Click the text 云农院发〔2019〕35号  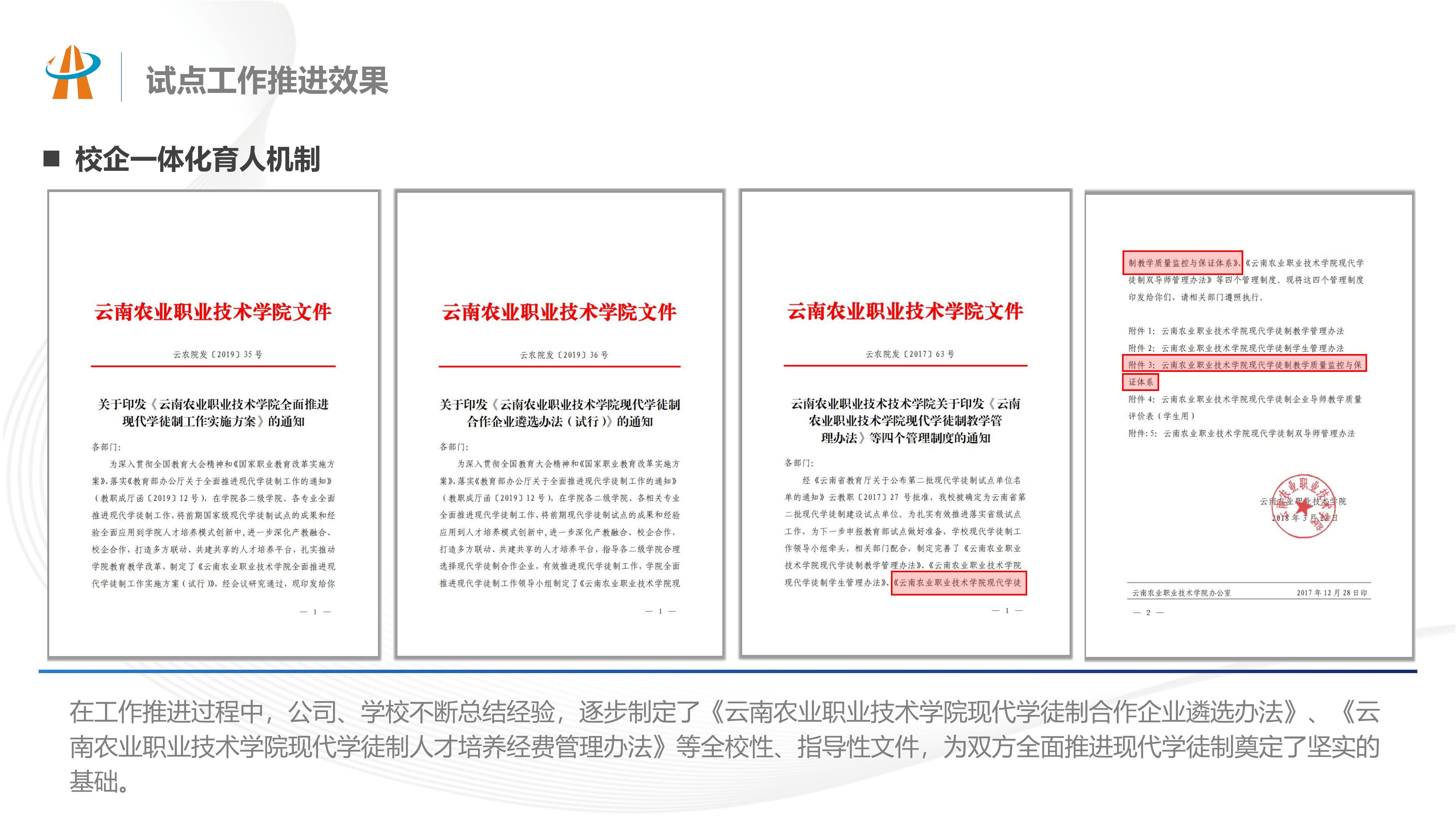218,354
